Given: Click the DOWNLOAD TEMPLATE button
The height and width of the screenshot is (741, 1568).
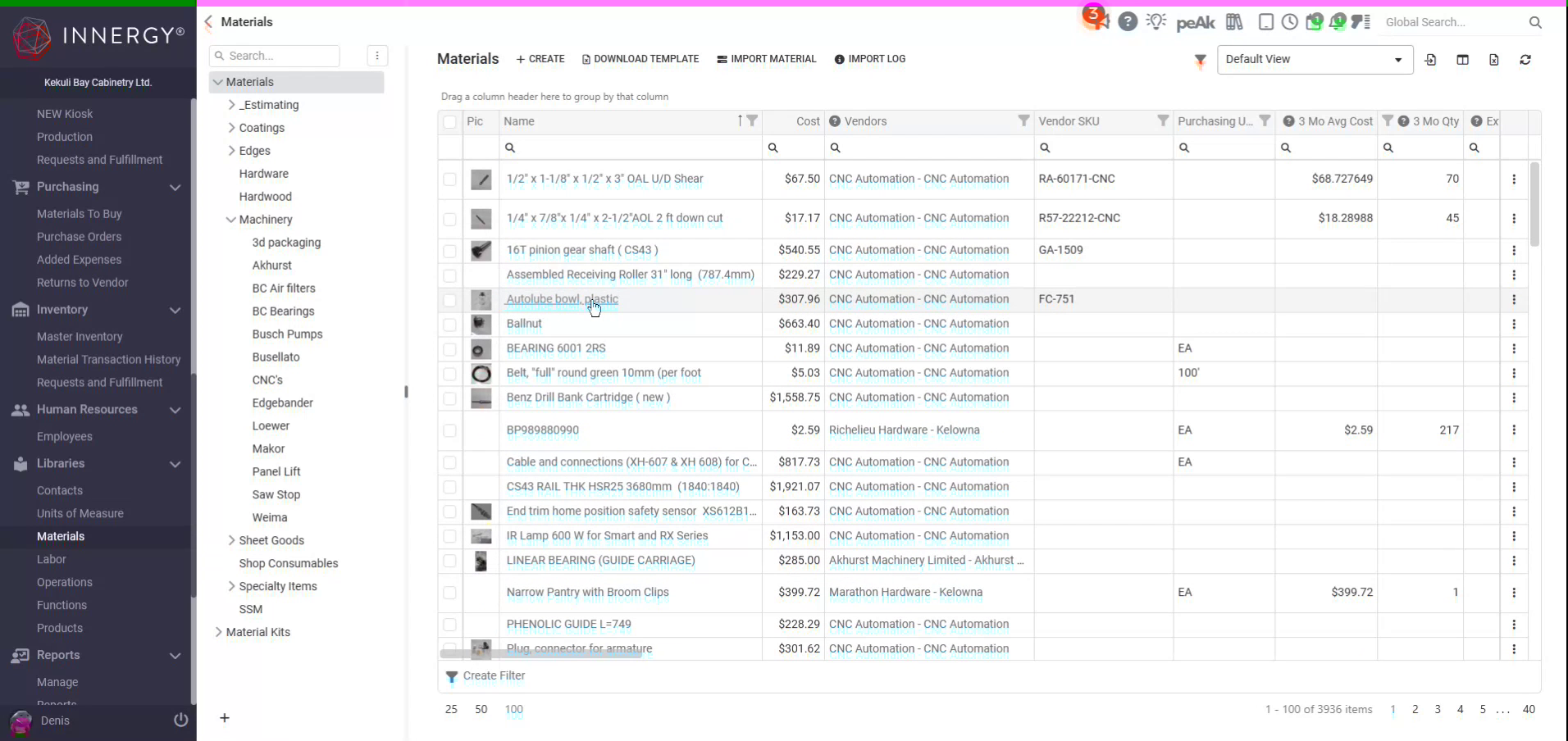Looking at the screenshot, I should 640,58.
